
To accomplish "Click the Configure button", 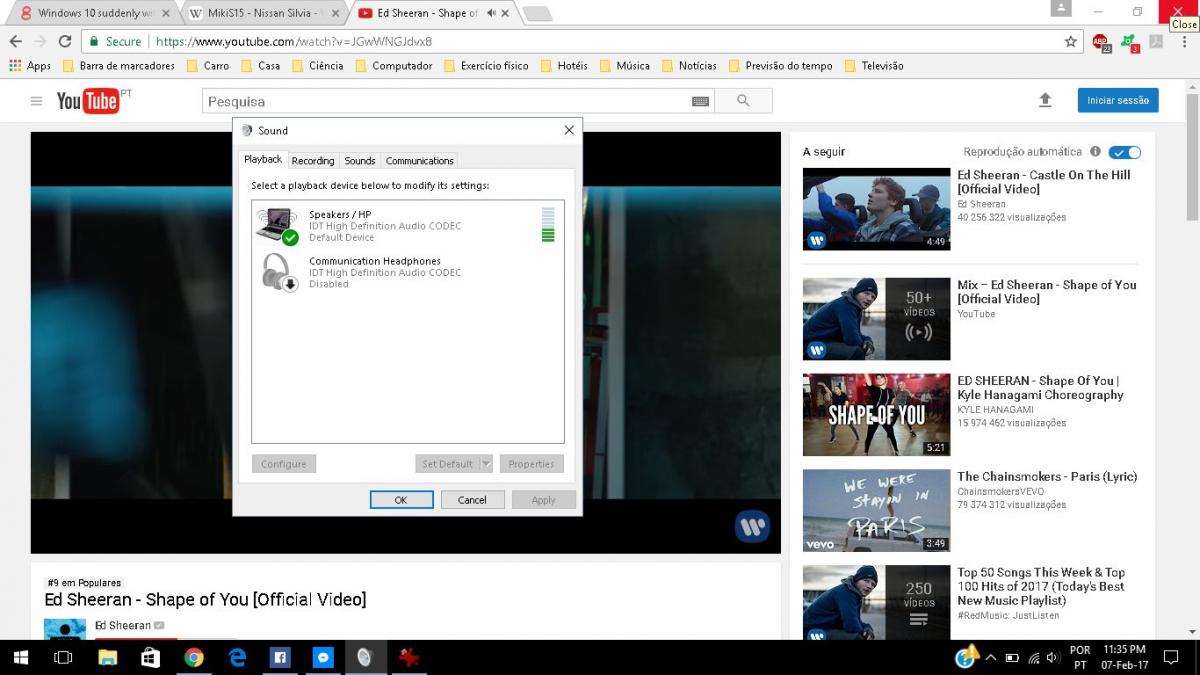I will coord(284,464).
